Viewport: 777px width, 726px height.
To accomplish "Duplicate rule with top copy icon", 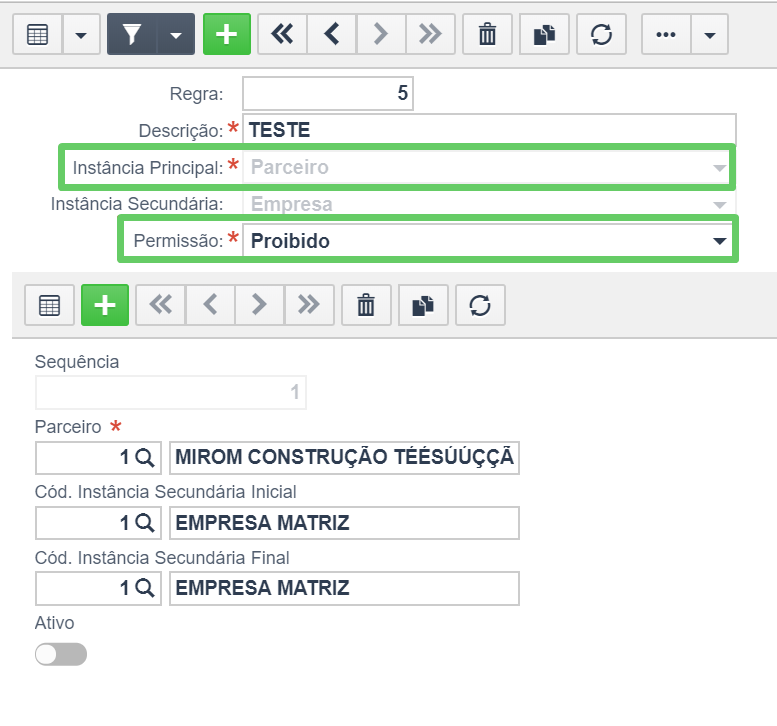I will tap(544, 34).
